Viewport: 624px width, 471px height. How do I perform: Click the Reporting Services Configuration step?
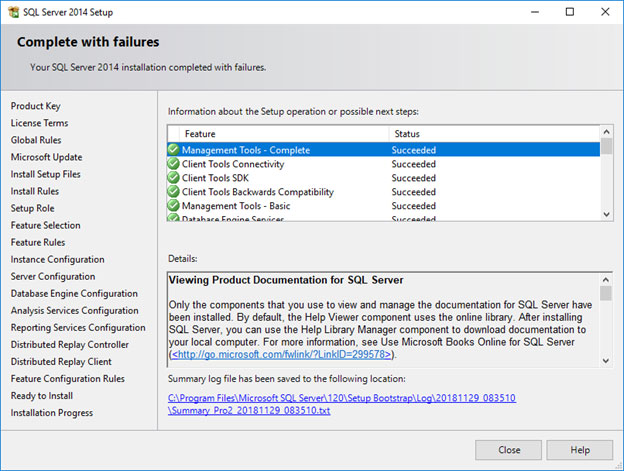[78, 327]
